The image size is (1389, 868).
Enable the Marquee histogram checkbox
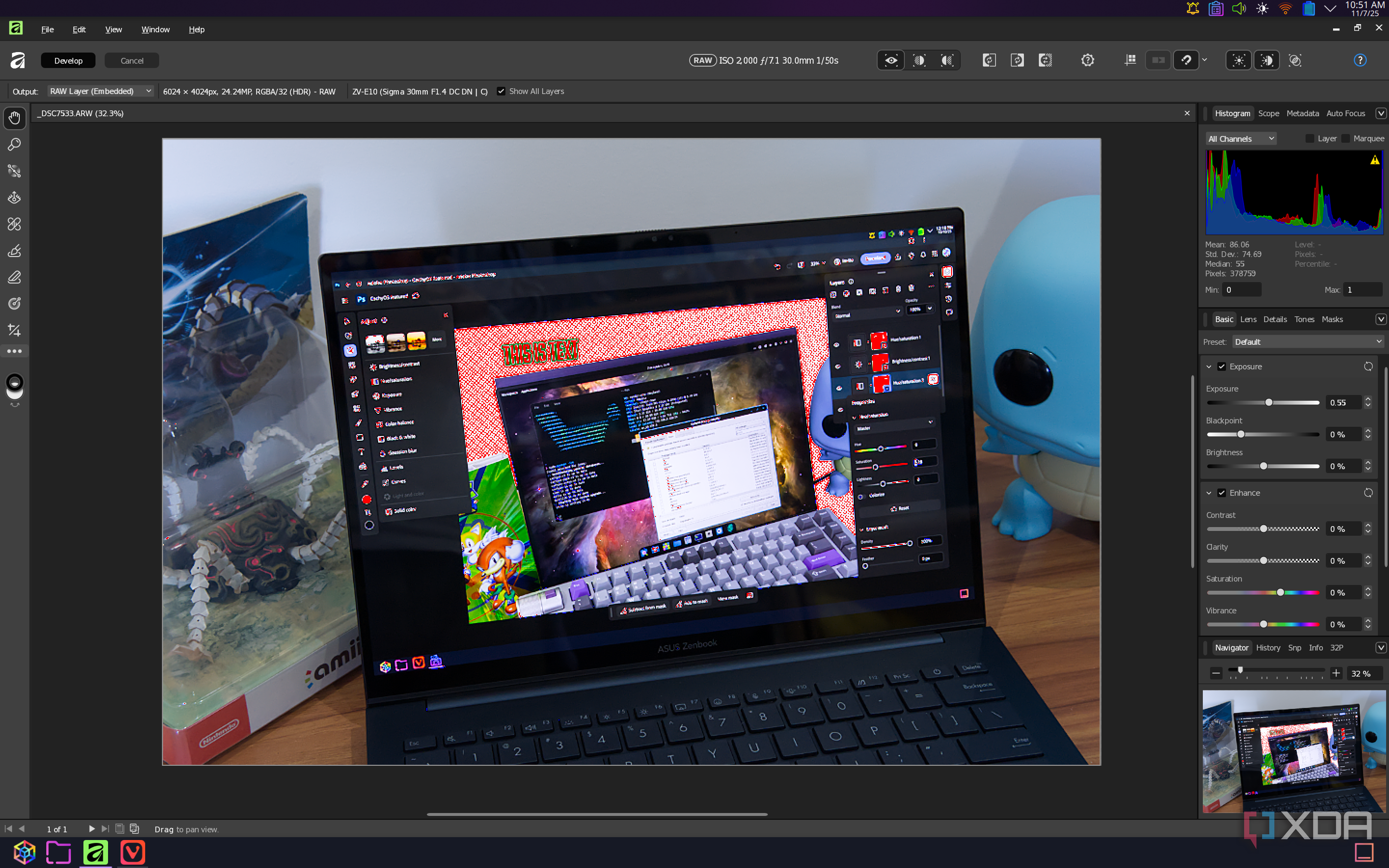tap(1346, 138)
